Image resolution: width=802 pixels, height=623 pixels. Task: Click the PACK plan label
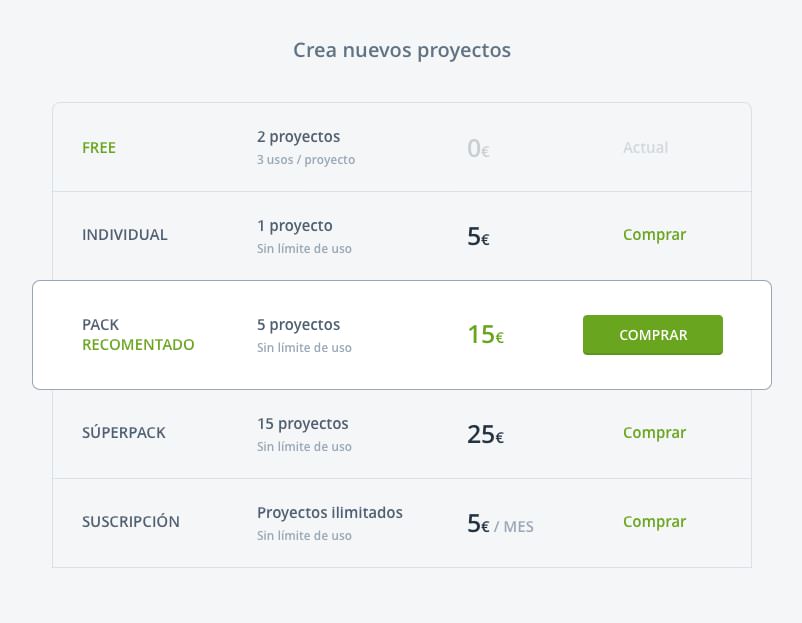(x=100, y=325)
